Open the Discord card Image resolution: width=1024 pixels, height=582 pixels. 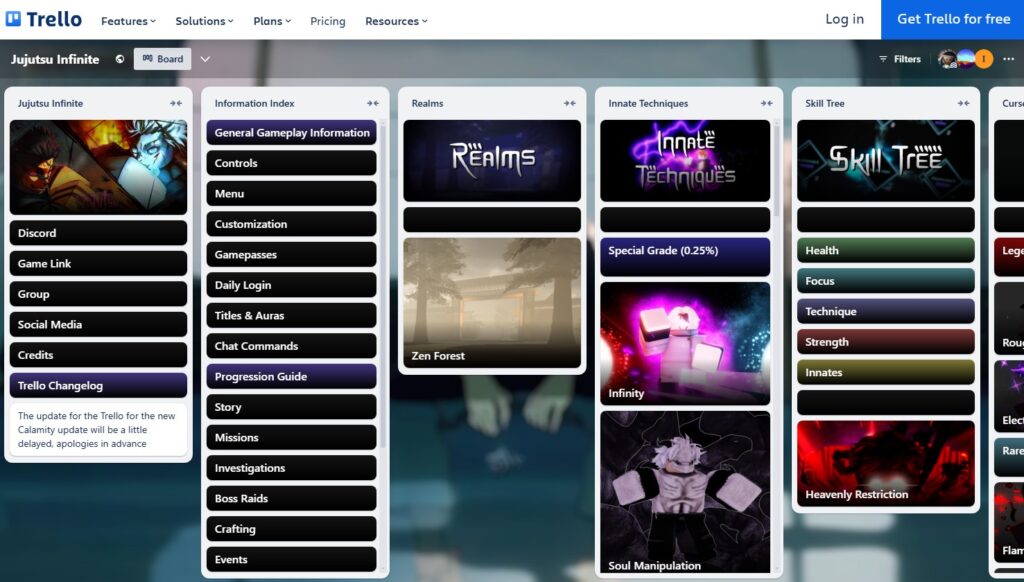[99, 233]
